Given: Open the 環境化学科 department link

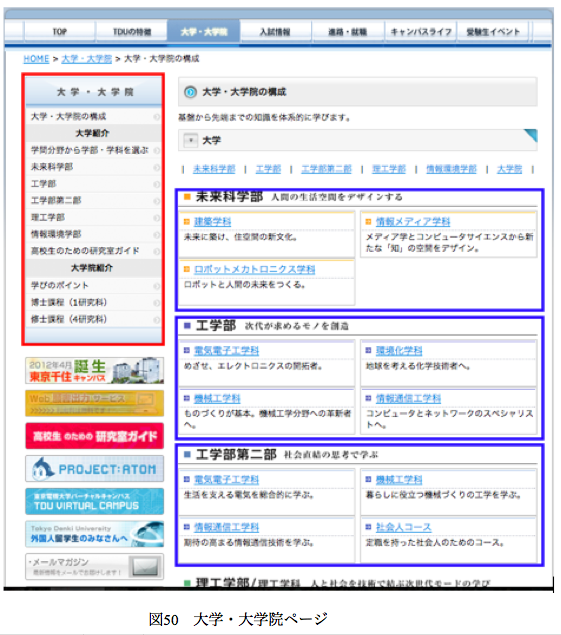Looking at the screenshot, I should [399, 351].
